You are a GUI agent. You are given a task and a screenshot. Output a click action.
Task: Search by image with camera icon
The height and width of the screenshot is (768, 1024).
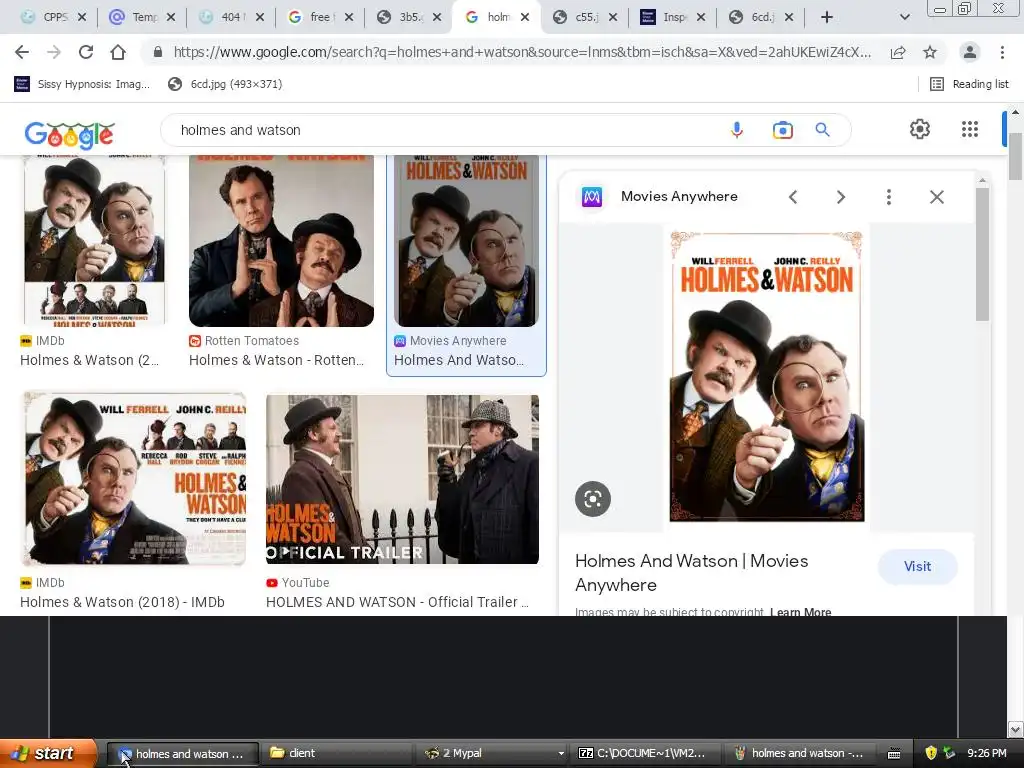[x=782, y=130]
